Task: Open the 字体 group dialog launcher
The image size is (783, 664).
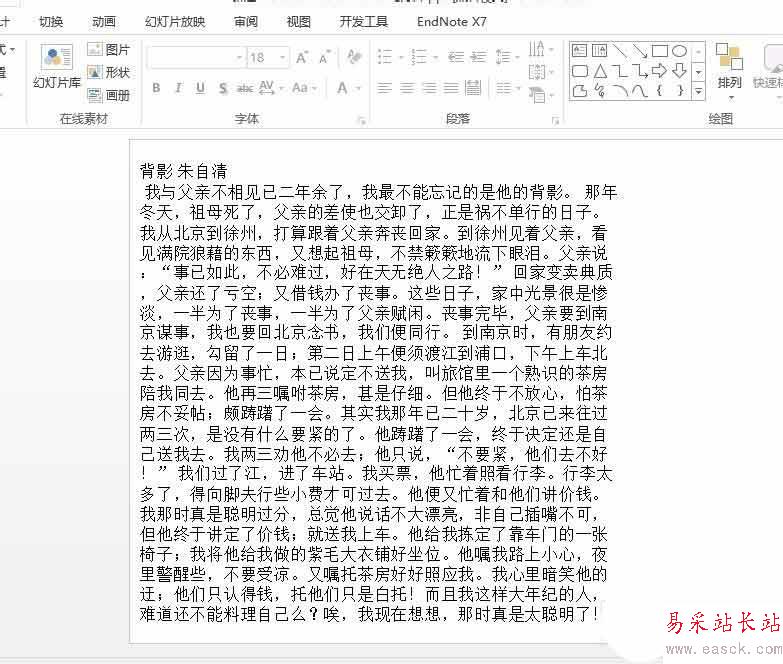Action: coord(362,120)
